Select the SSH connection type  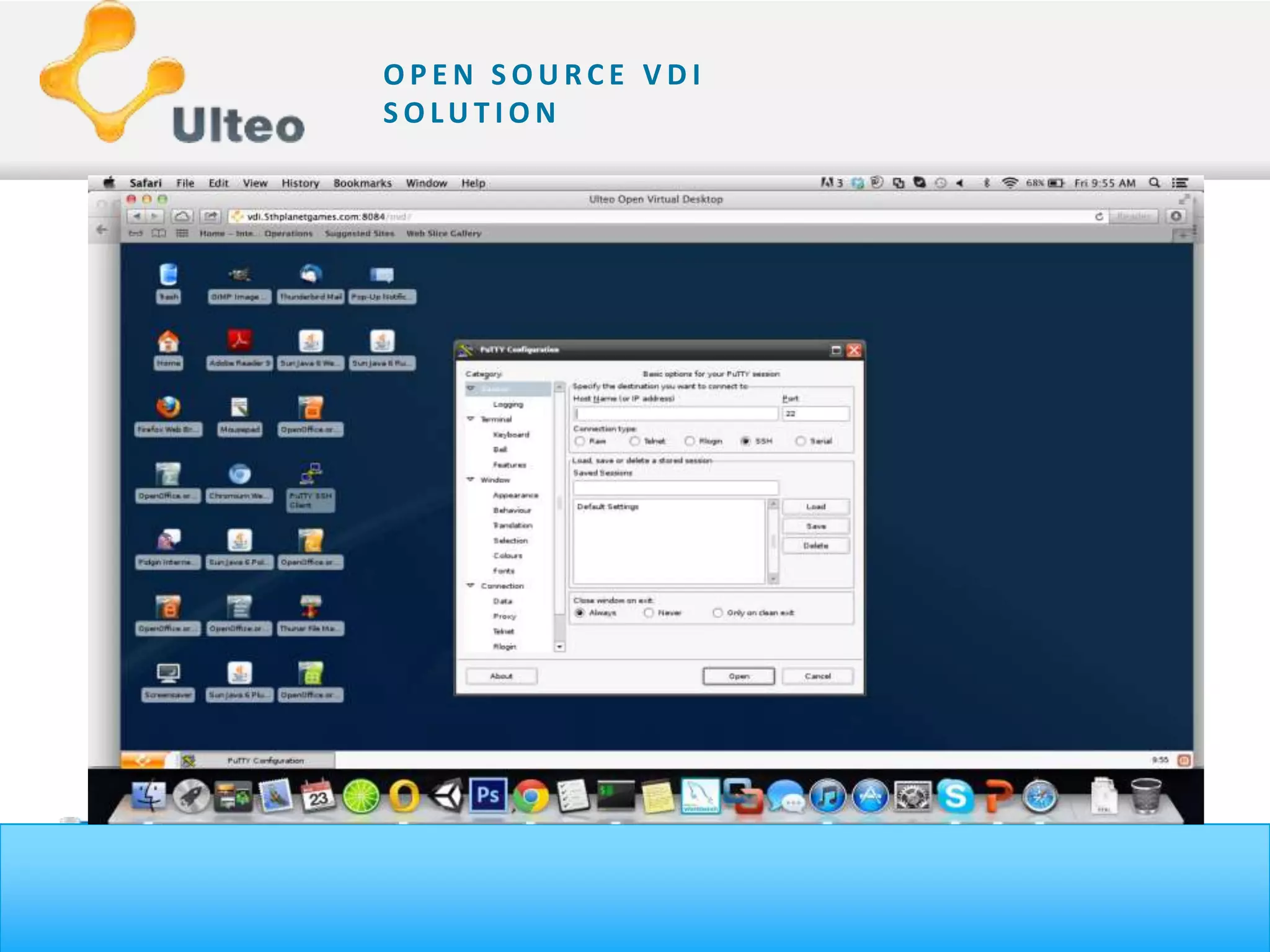point(746,441)
